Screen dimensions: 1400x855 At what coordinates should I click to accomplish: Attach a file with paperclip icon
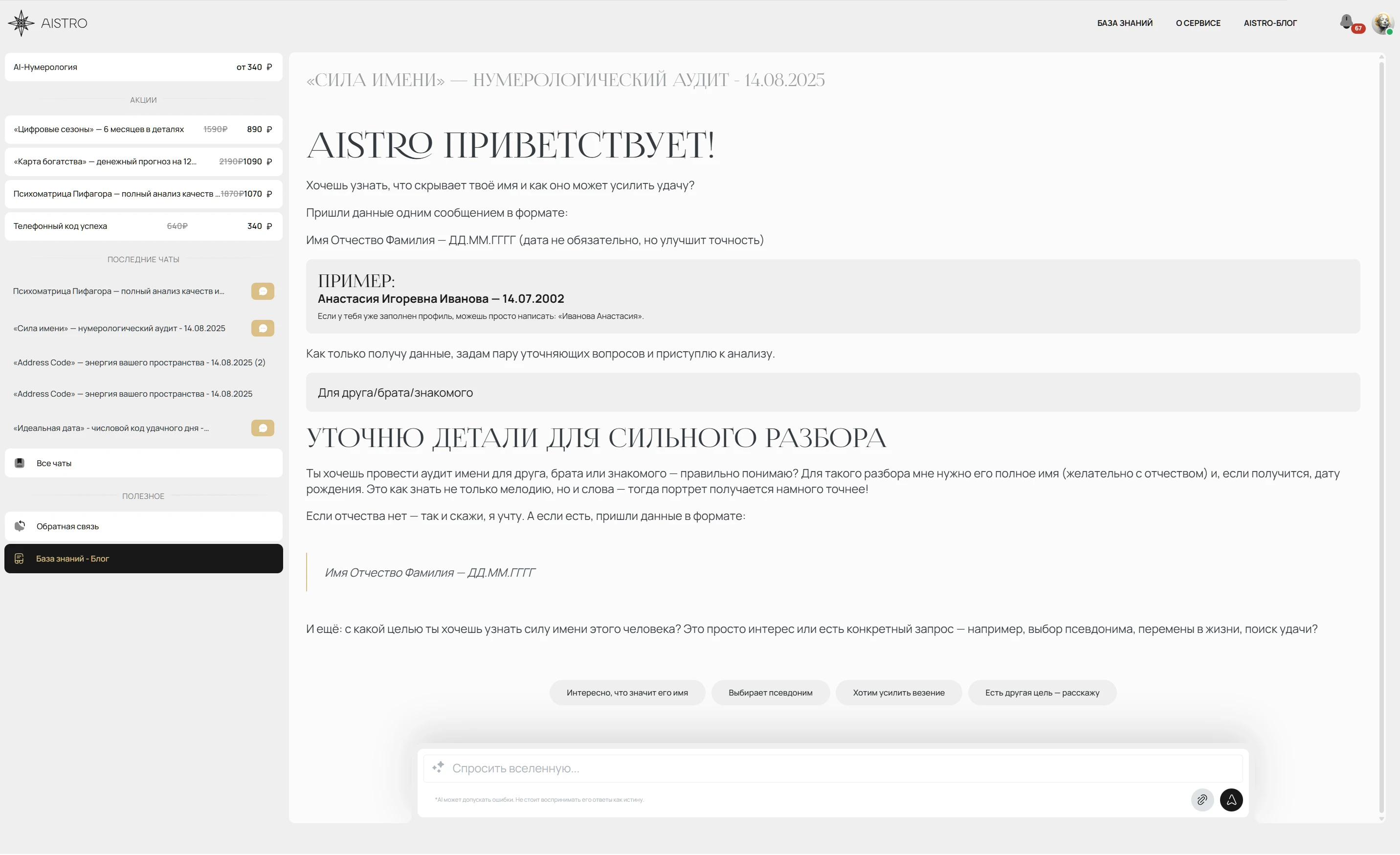pos(1202,800)
